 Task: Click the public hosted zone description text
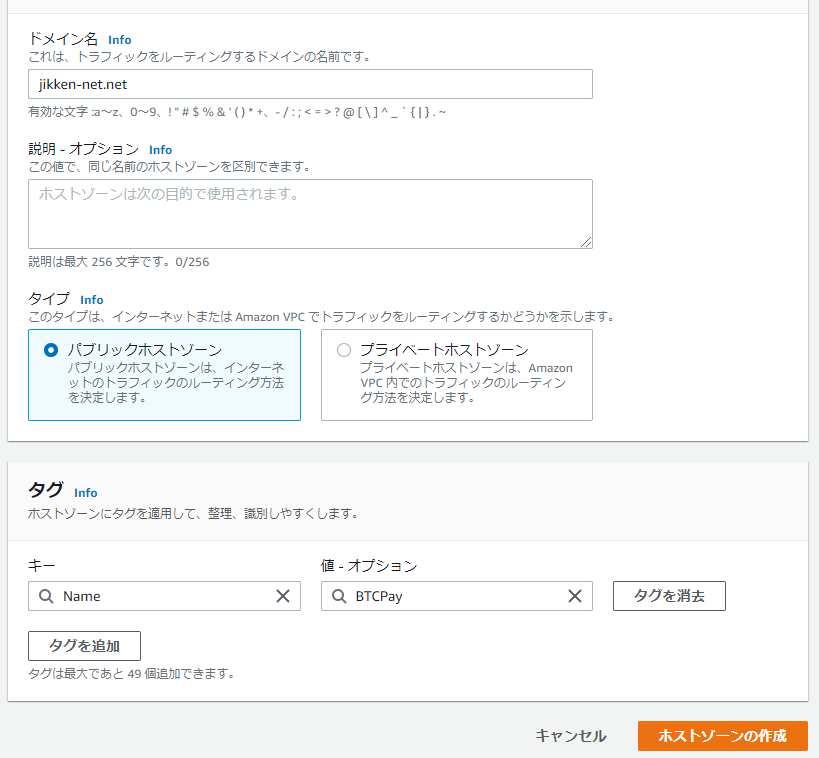[x=176, y=383]
